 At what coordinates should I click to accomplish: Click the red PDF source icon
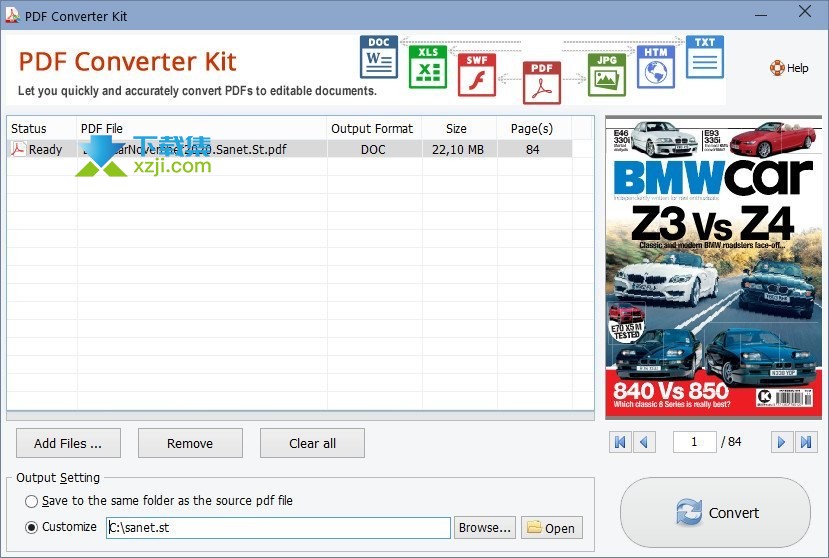tap(542, 83)
